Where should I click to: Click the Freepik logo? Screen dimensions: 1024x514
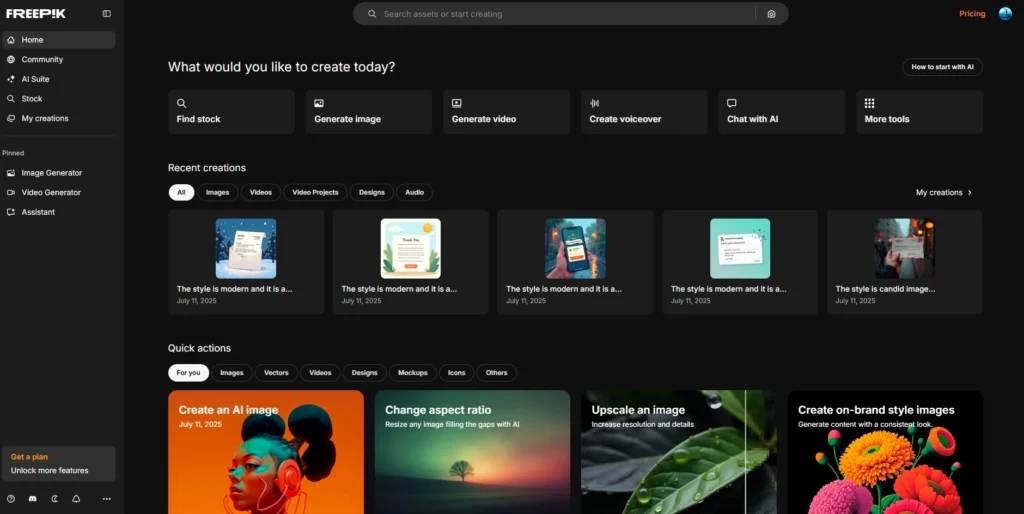[36, 13]
